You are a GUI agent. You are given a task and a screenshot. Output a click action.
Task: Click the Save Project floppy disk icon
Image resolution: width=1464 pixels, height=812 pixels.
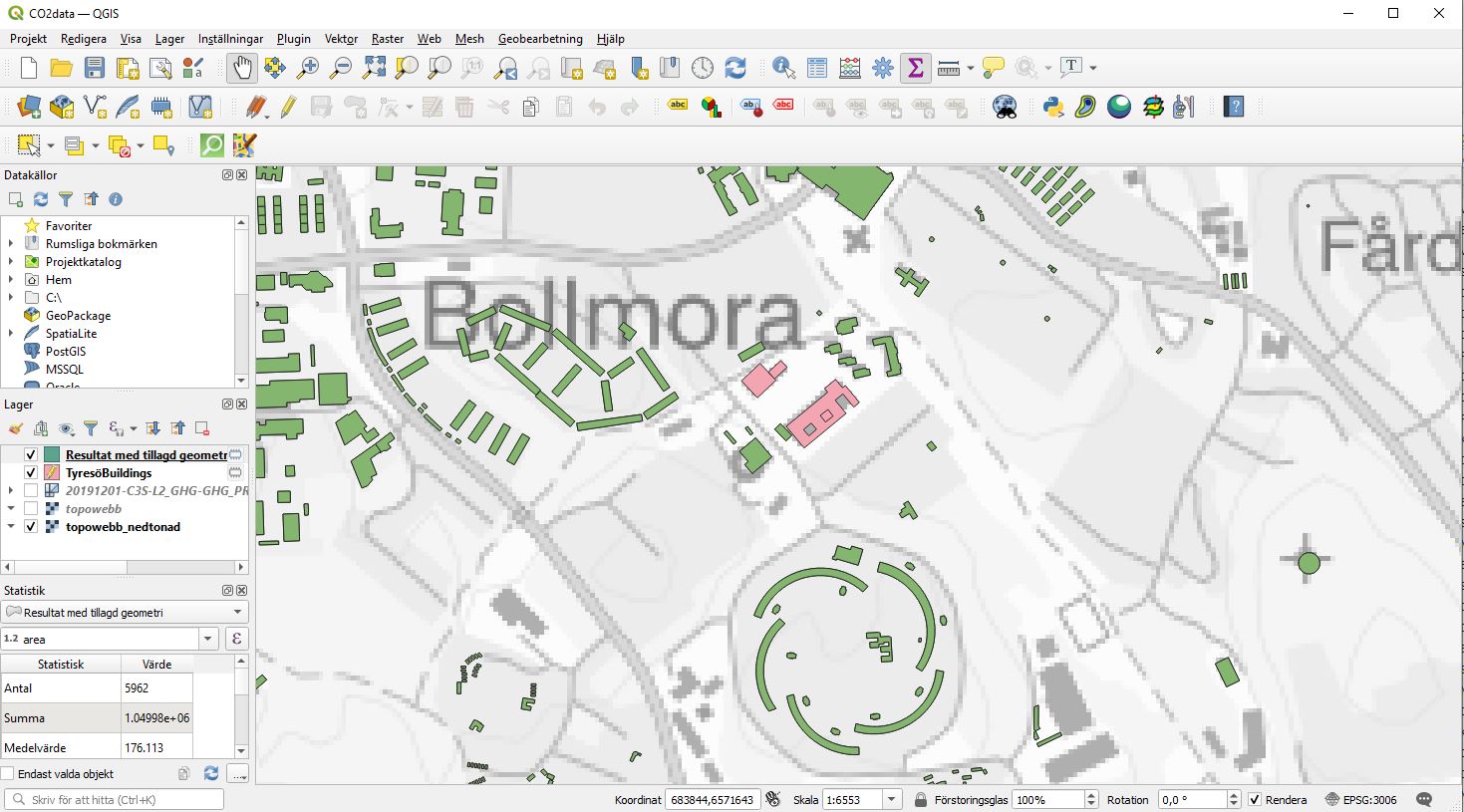95,68
